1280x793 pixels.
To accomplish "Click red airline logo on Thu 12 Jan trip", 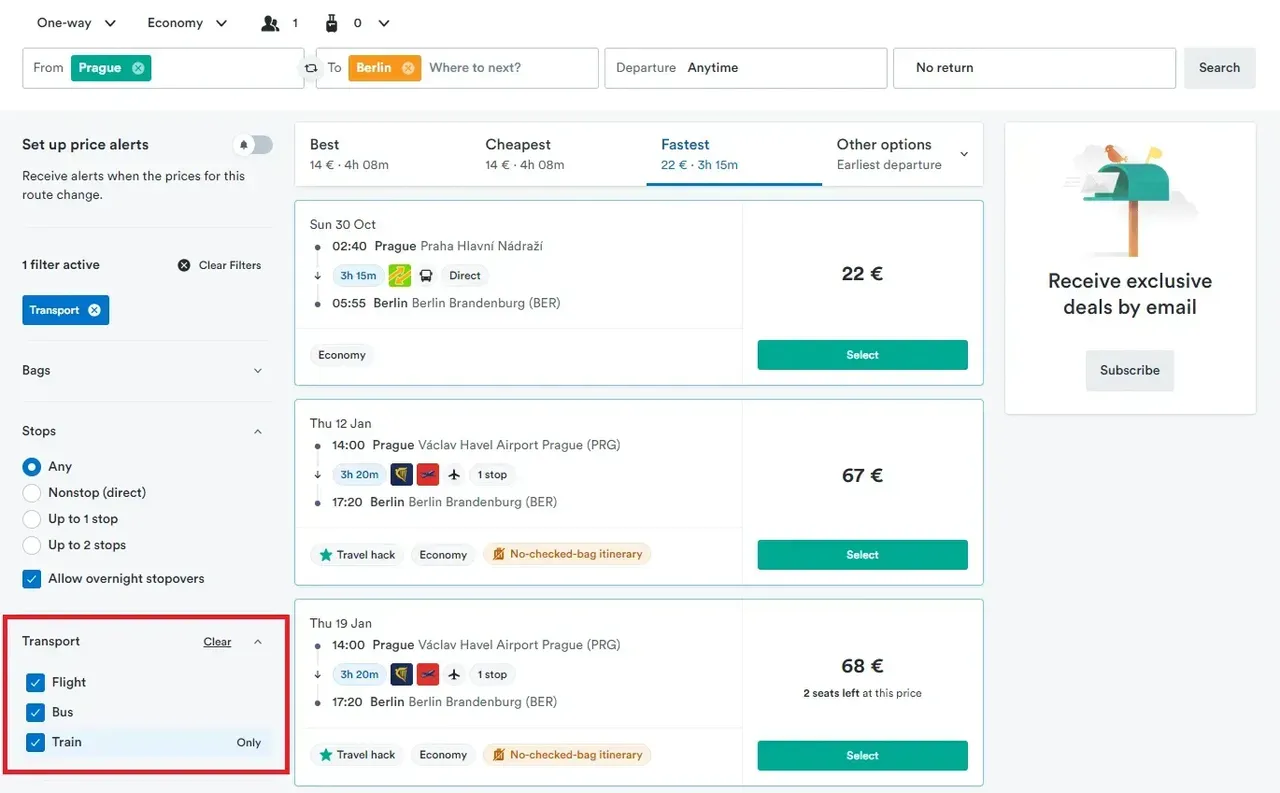I will (428, 475).
